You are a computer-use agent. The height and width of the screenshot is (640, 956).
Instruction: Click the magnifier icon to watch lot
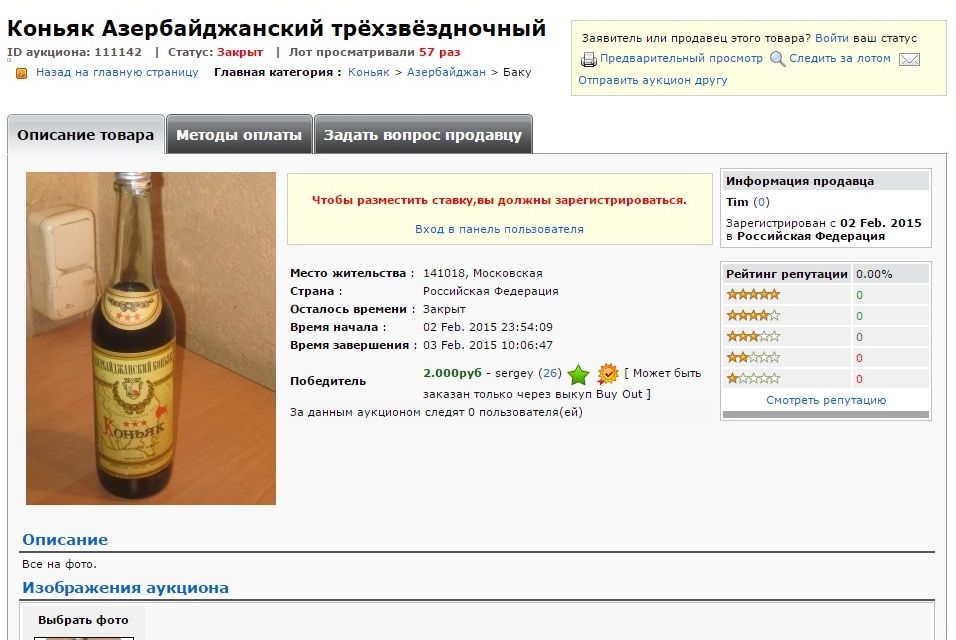tap(777, 59)
